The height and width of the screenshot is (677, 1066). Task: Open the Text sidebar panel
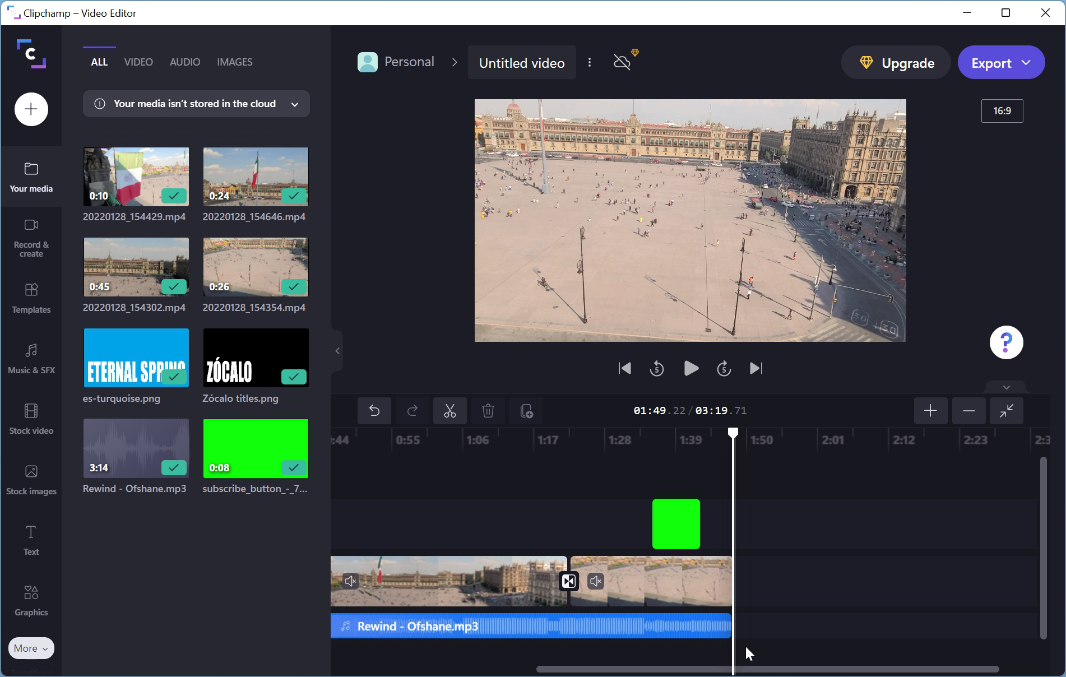(31, 539)
